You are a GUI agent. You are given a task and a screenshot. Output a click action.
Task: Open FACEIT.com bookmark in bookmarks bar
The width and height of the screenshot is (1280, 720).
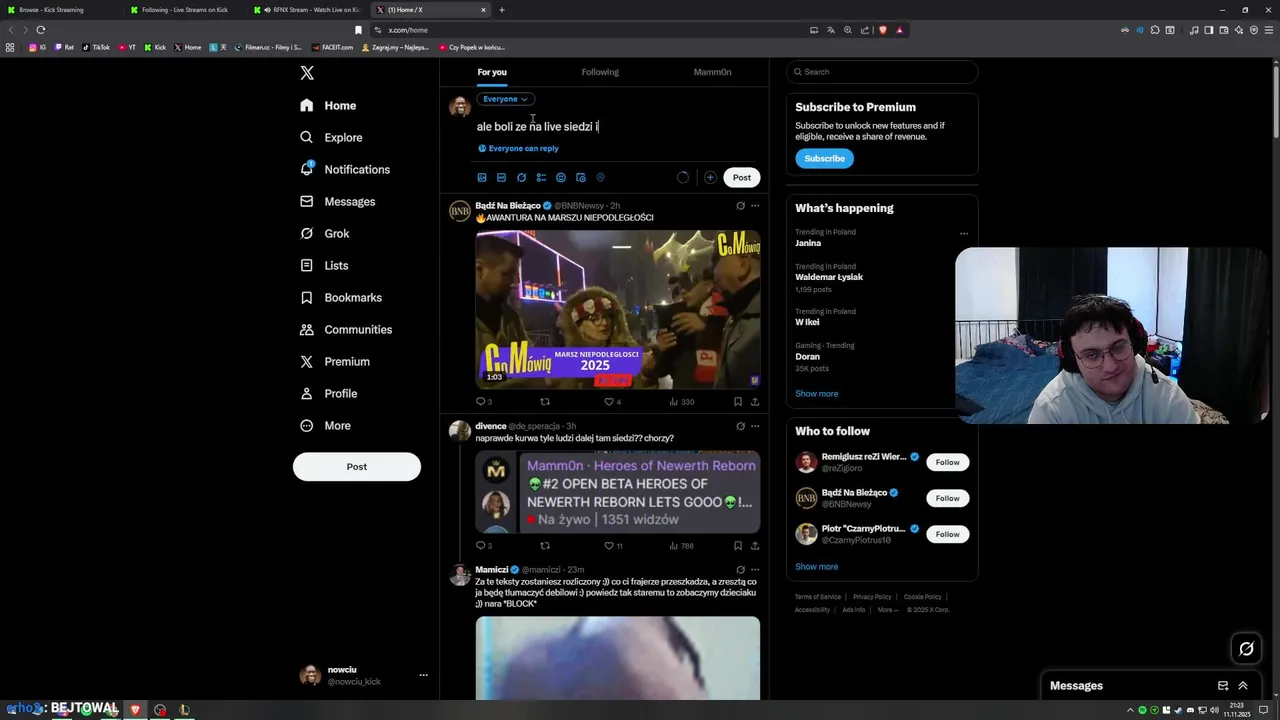pos(332,47)
